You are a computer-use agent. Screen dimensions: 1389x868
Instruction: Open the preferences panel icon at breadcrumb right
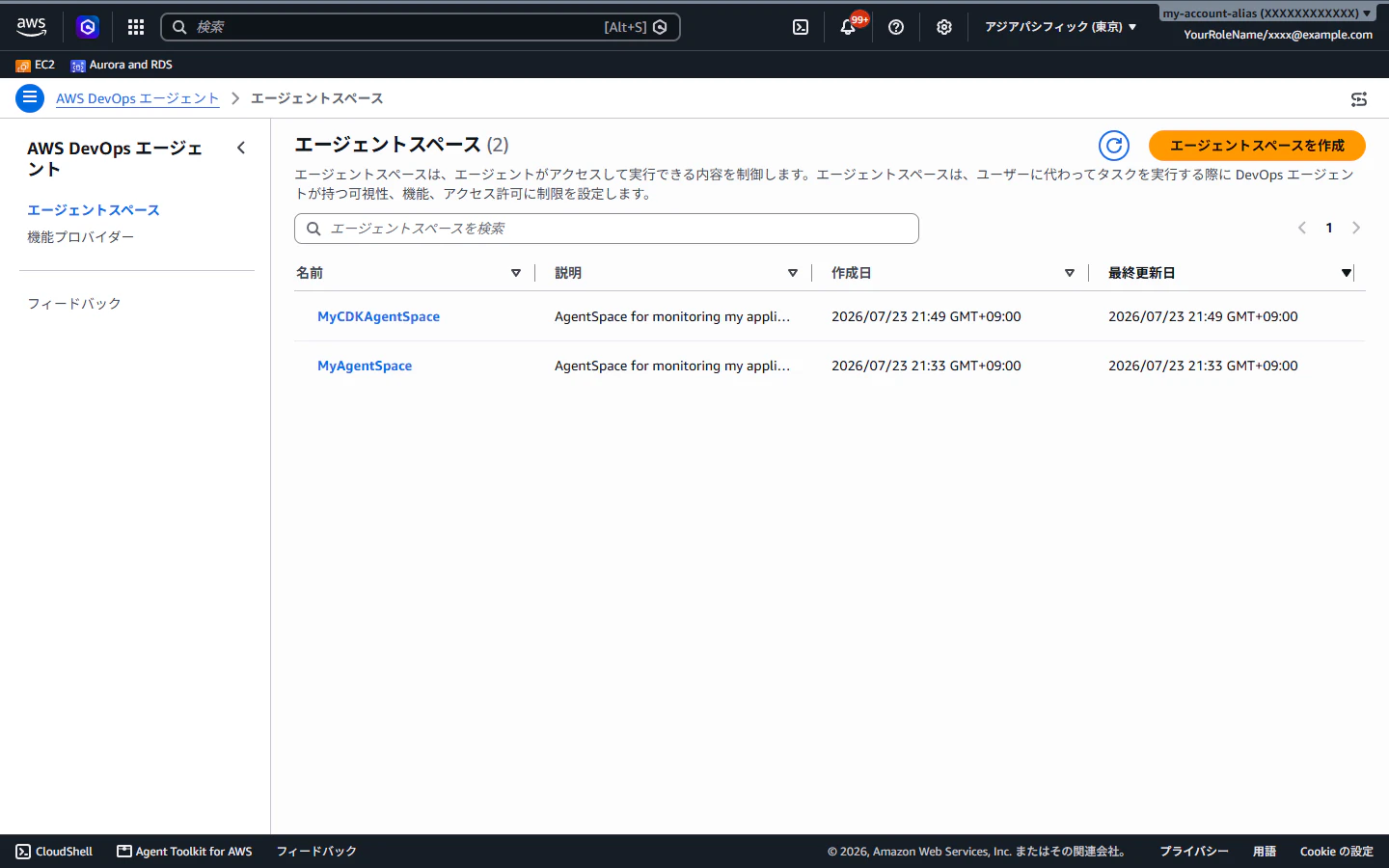(x=1359, y=98)
